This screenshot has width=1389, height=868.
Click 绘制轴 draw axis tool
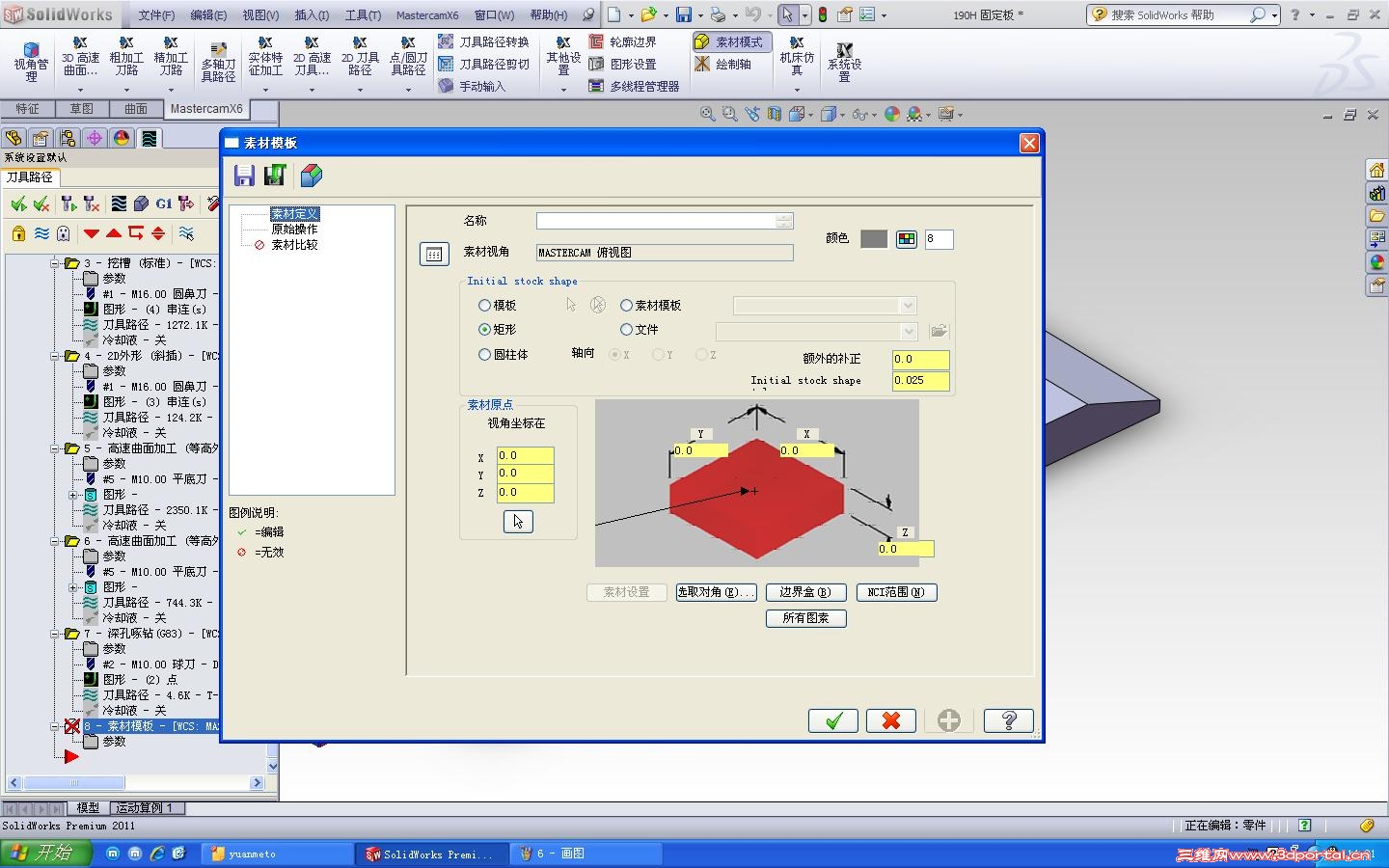tap(722, 64)
